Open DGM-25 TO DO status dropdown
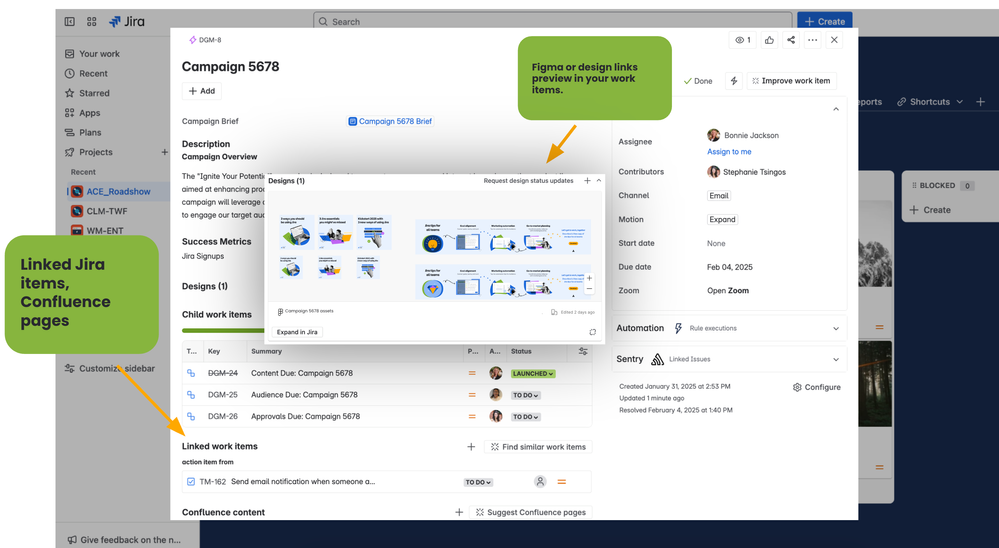Screen dimensions: 999x548 pos(526,395)
